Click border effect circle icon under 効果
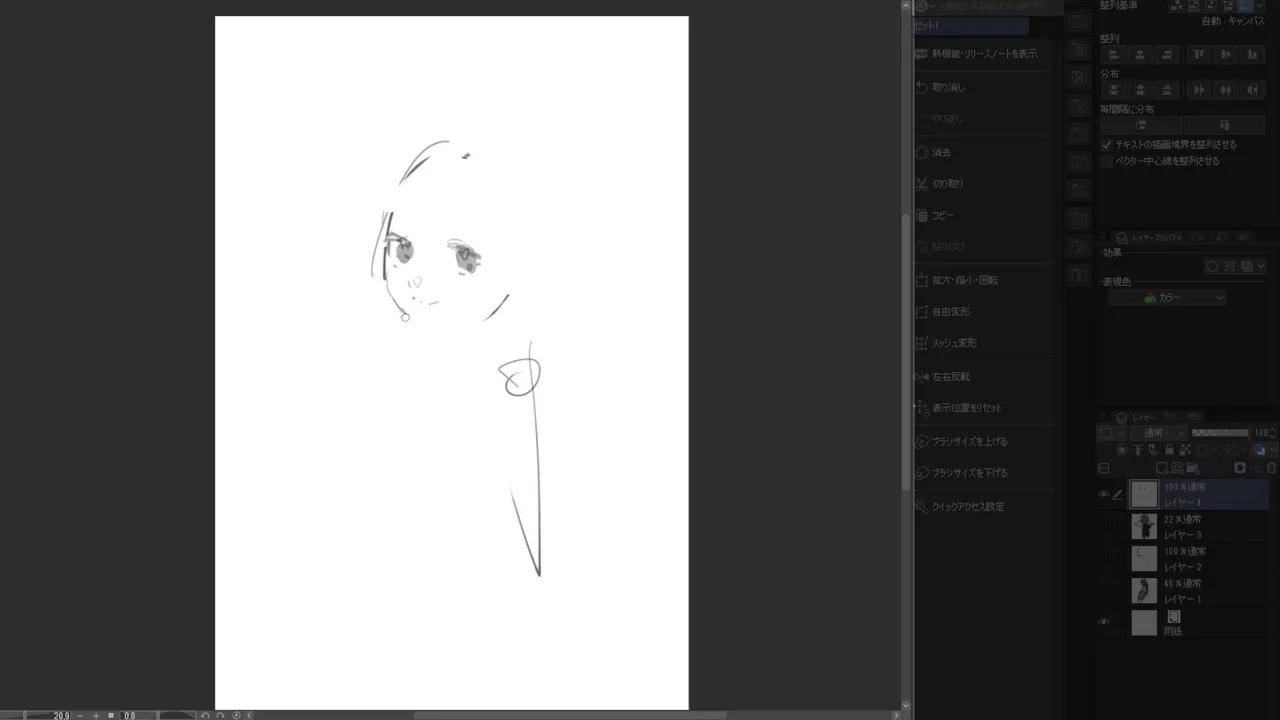1280x720 pixels. point(1213,267)
